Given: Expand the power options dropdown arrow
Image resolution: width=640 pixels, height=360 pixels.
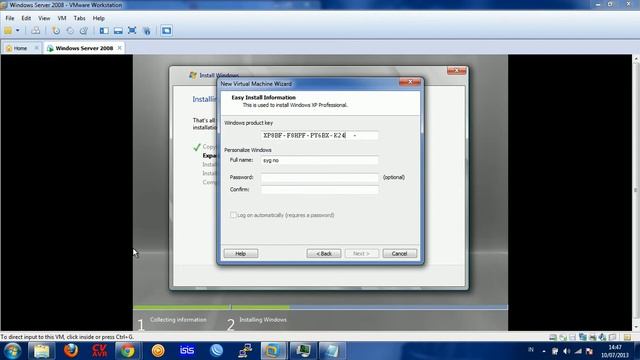Looking at the screenshot, I should point(18,31).
